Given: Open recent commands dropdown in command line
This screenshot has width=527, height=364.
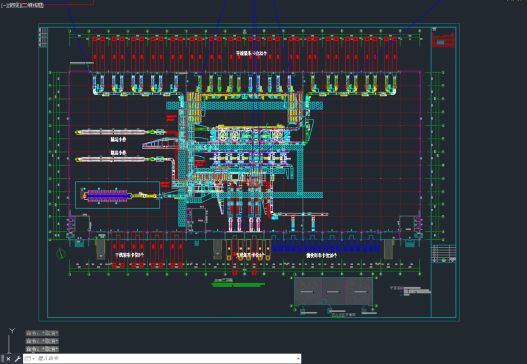Looking at the screenshot, I should pyautogui.click(x=30, y=359).
